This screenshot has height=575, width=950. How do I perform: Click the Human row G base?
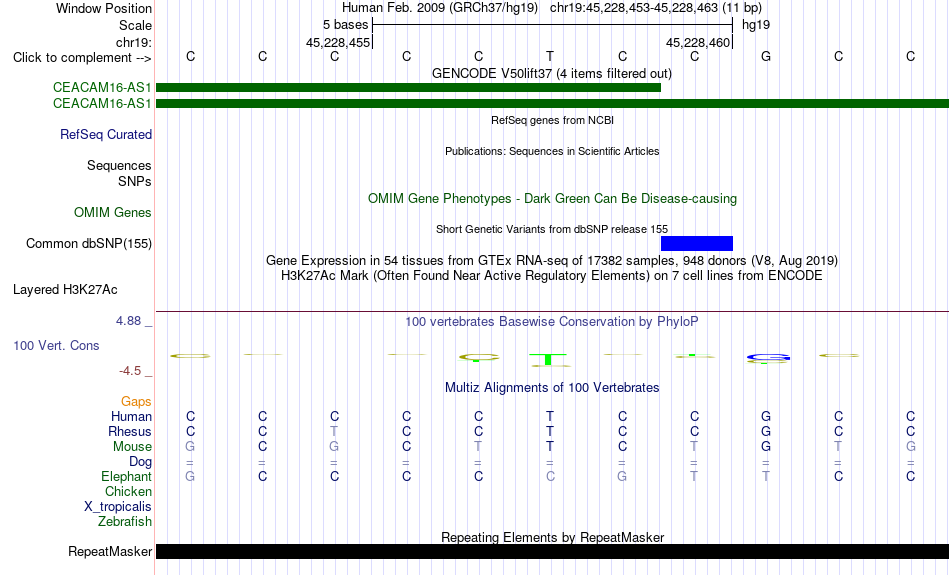(x=766, y=416)
